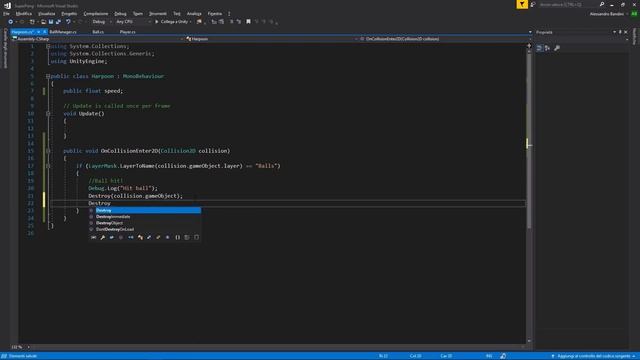640x360 pixels.
Task: Open the editor zoom level dropdown
Action: [20, 347]
